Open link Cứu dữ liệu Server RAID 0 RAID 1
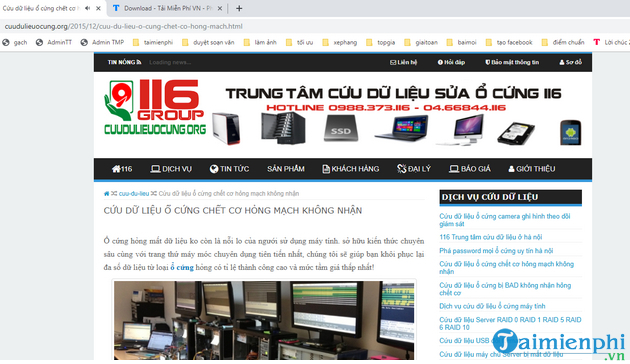This screenshot has width=630, height=364. (510, 323)
